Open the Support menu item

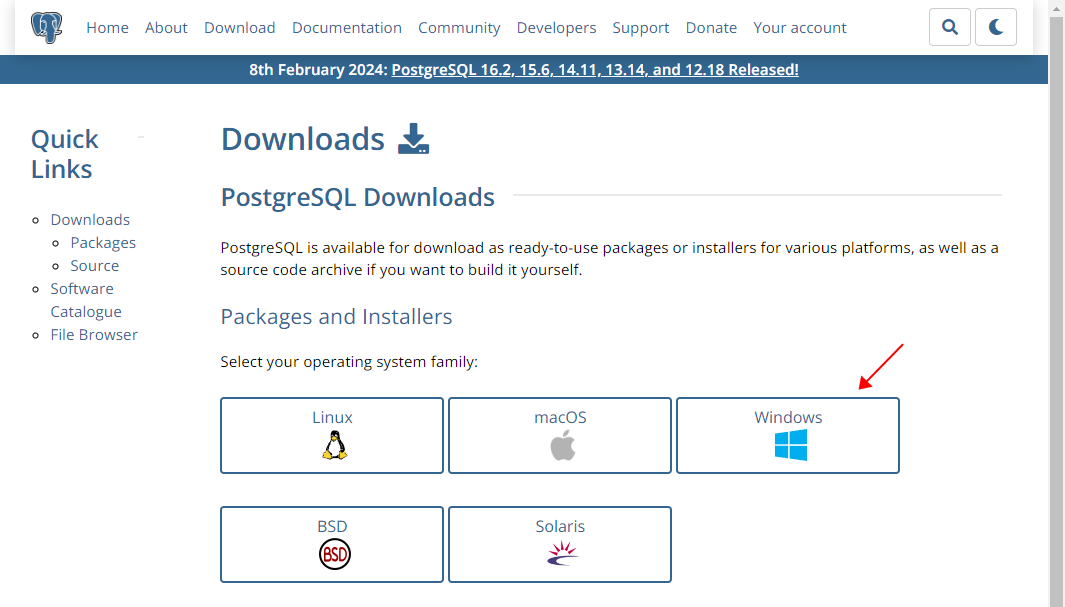640,28
